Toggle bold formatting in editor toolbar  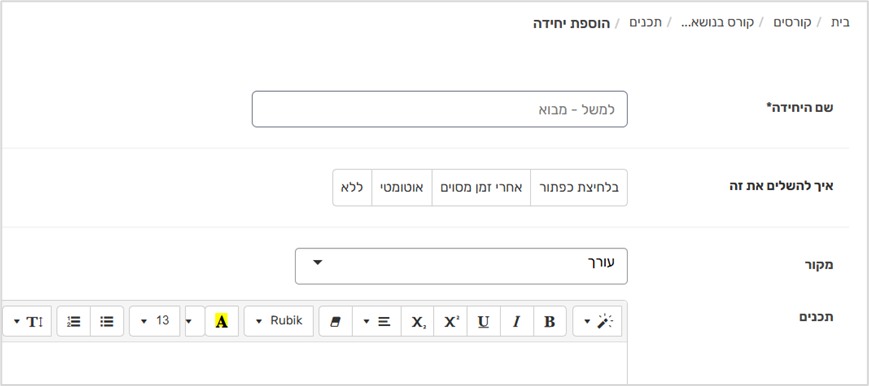pyautogui.click(x=550, y=321)
